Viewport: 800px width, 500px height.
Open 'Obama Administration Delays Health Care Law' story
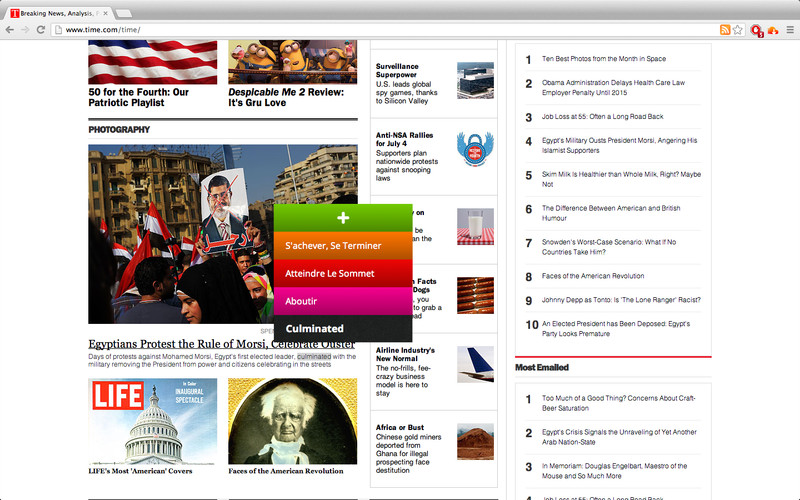click(x=613, y=87)
